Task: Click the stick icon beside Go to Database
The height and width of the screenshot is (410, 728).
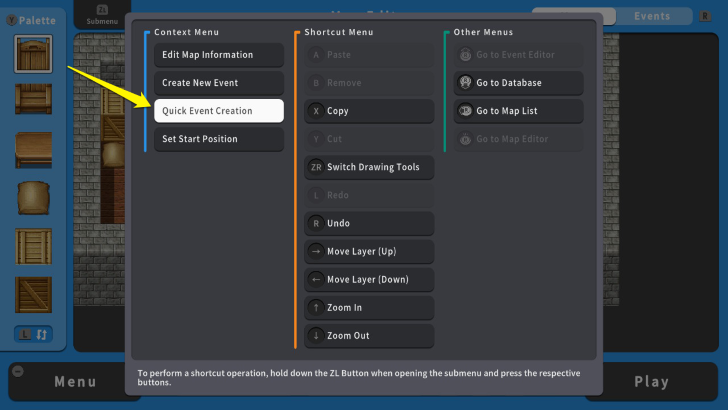Action: 465,82
